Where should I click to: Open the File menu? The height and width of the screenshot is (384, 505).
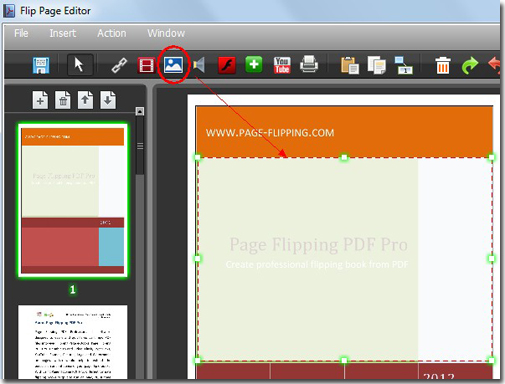pyautogui.click(x=21, y=33)
